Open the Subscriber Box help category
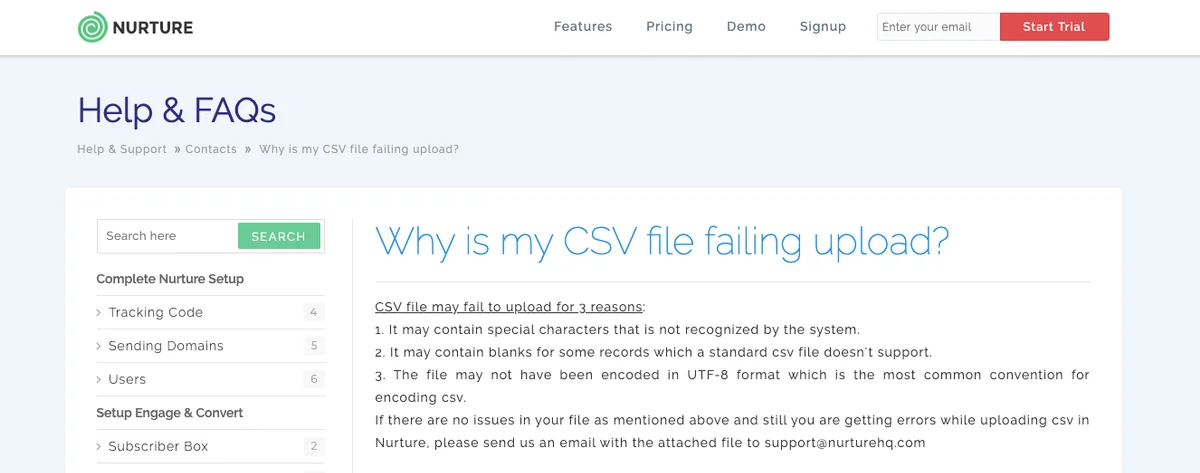1200x473 pixels. [158, 447]
